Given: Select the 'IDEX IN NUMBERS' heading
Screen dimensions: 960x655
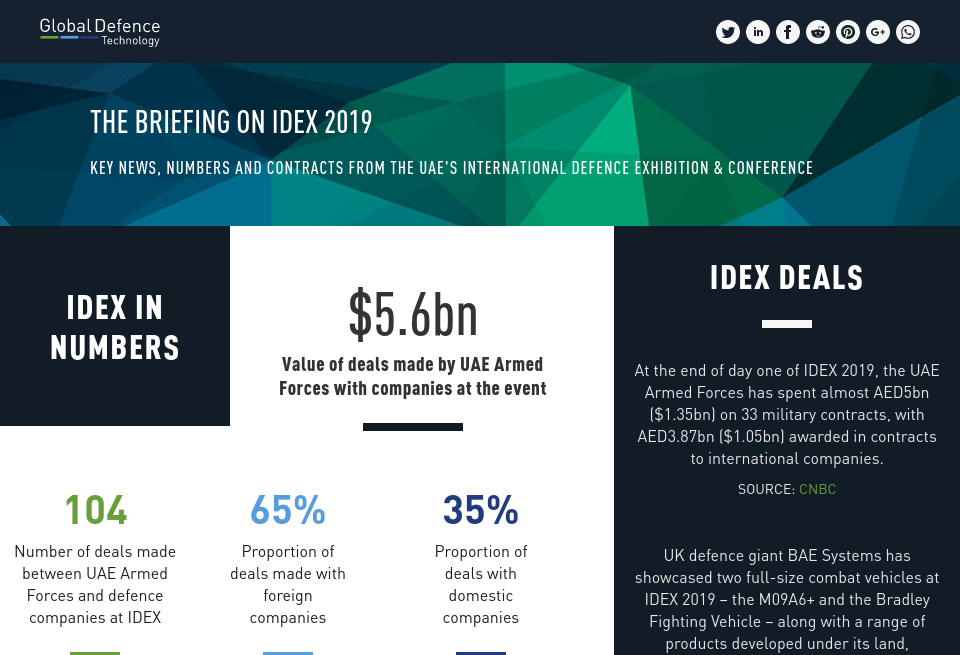Looking at the screenshot, I should [x=114, y=327].
